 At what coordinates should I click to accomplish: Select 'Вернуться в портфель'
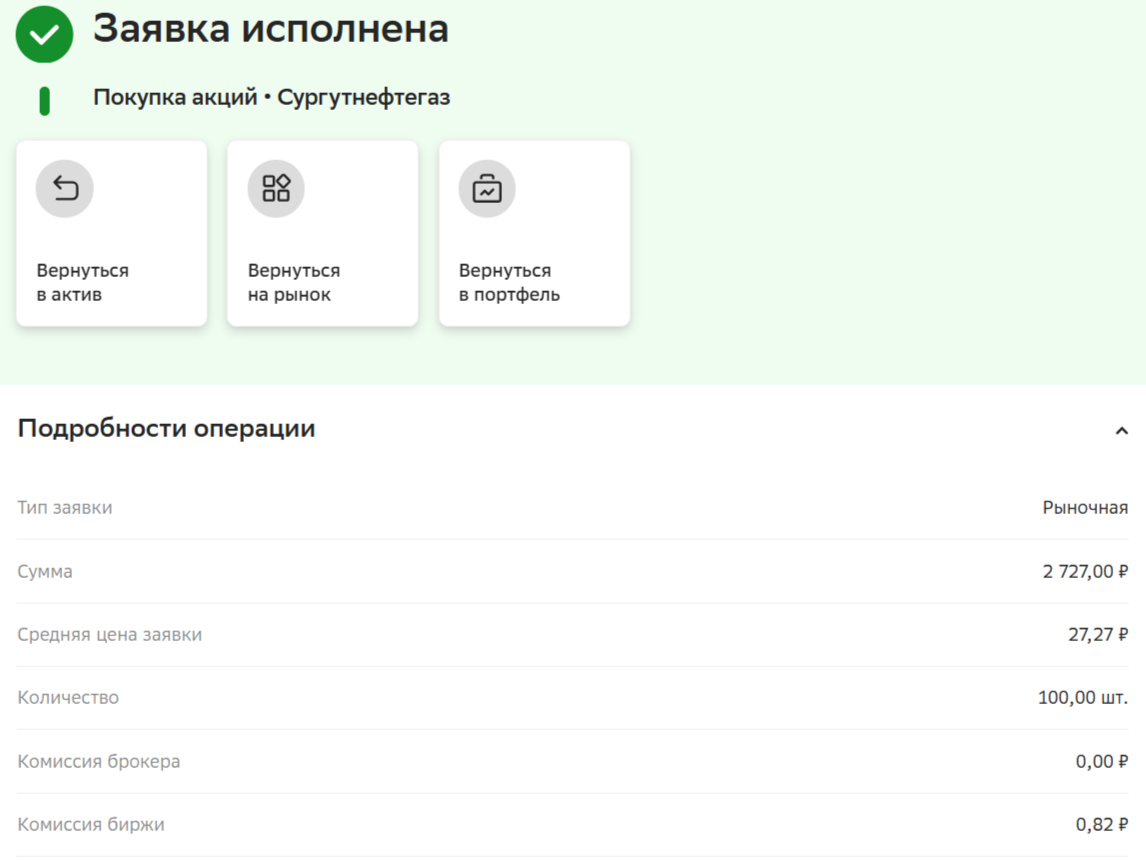(534, 232)
